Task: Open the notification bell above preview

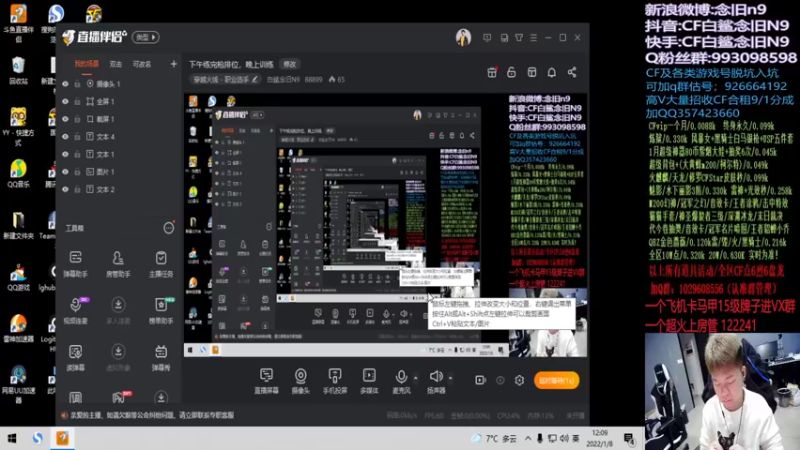Action: click(x=552, y=72)
